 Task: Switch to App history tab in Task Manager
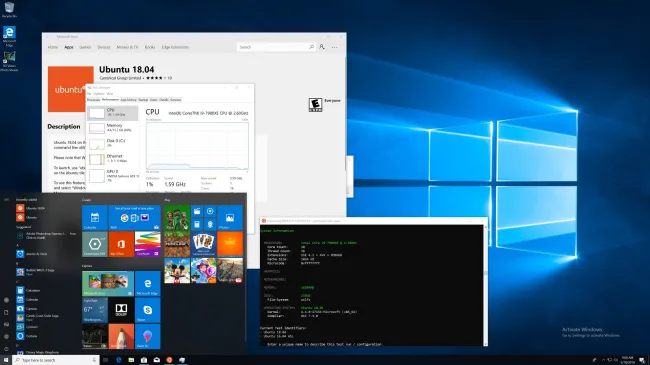(128, 100)
